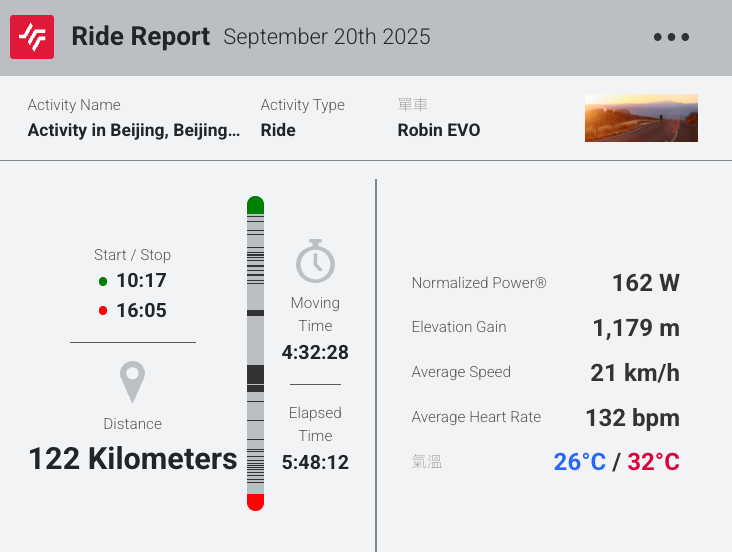Click the stopwatch moving time icon
This screenshot has width=732, height=552.
(x=315, y=262)
